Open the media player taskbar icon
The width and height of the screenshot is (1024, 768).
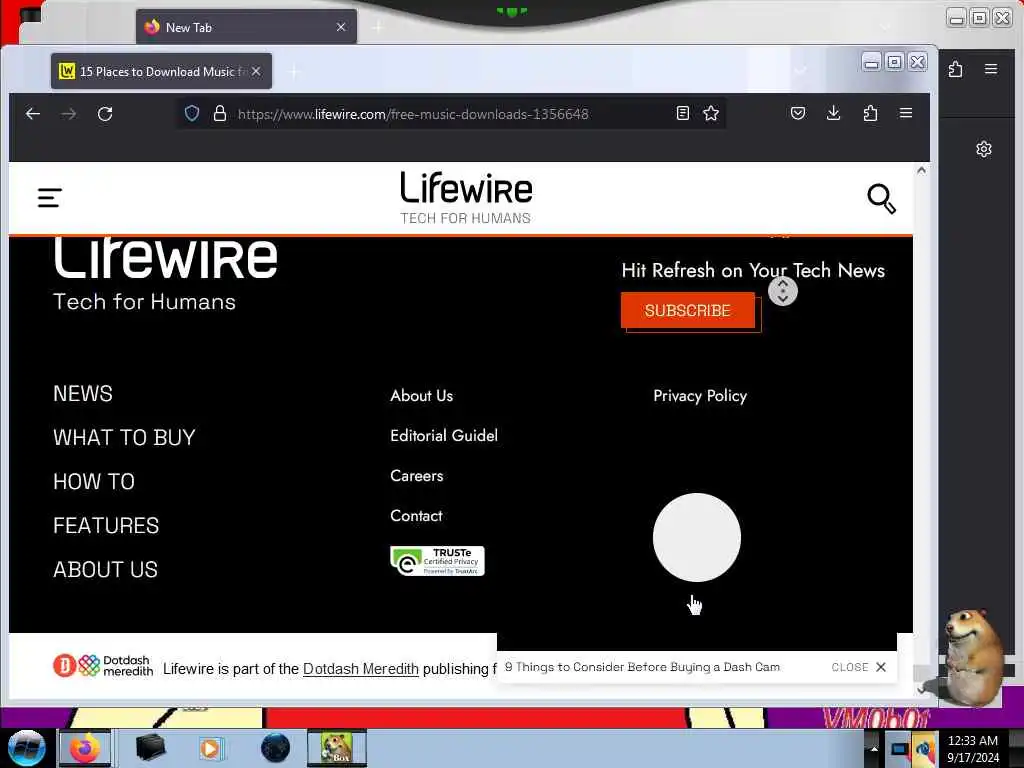(210, 748)
